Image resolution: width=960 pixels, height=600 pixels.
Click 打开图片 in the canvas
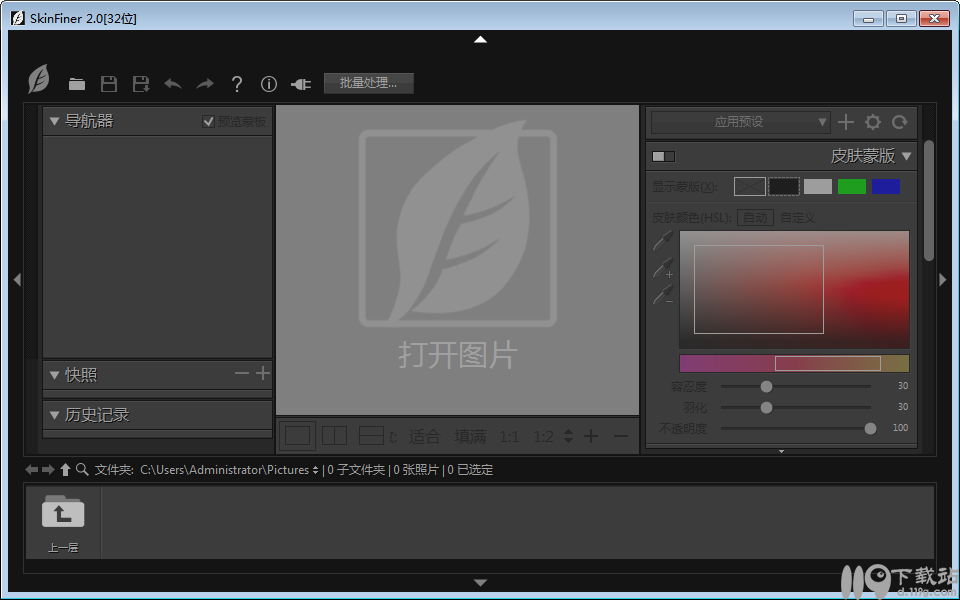coord(457,355)
